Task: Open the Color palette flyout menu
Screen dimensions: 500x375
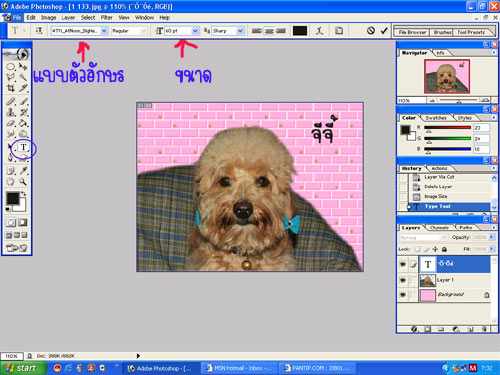Action: pyautogui.click(x=494, y=117)
